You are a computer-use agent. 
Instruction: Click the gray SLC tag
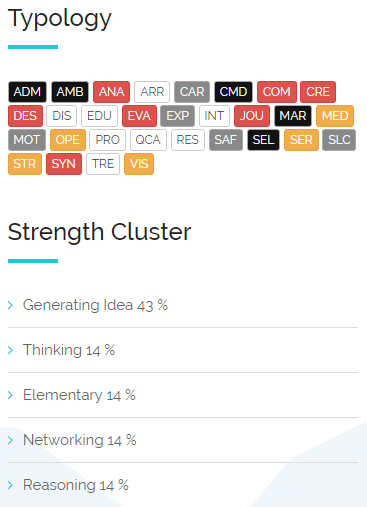[339, 140]
